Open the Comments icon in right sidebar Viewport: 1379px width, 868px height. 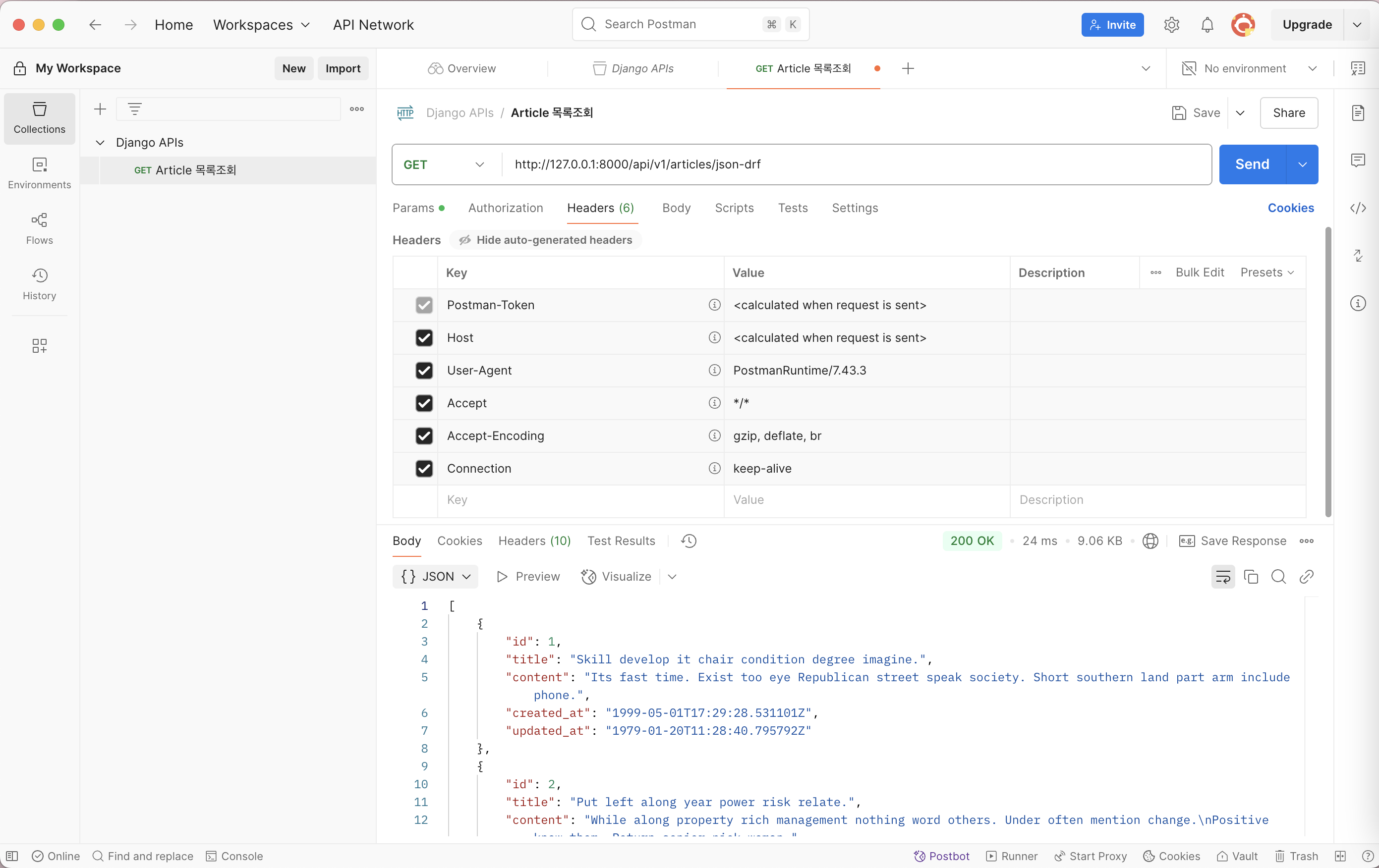[1358, 161]
